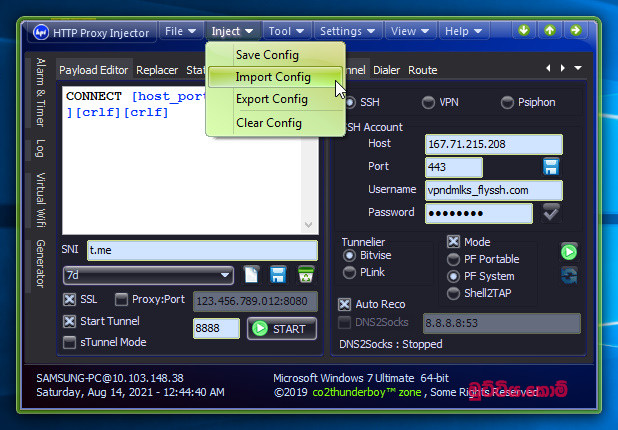618x430 pixels.
Task: Select the SSH radio button
Action: tap(350, 102)
